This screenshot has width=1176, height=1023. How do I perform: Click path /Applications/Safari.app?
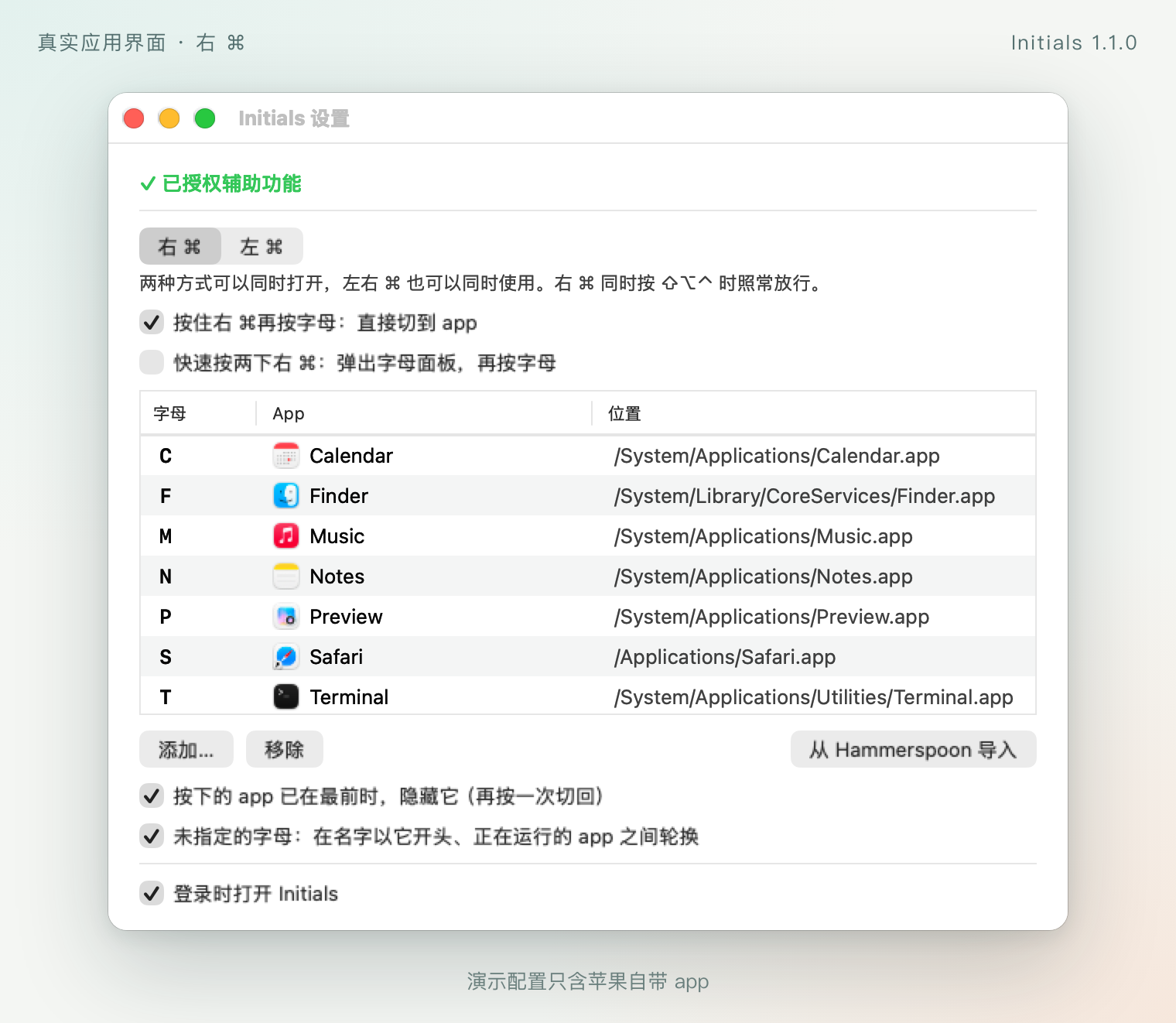coord(725,657)
